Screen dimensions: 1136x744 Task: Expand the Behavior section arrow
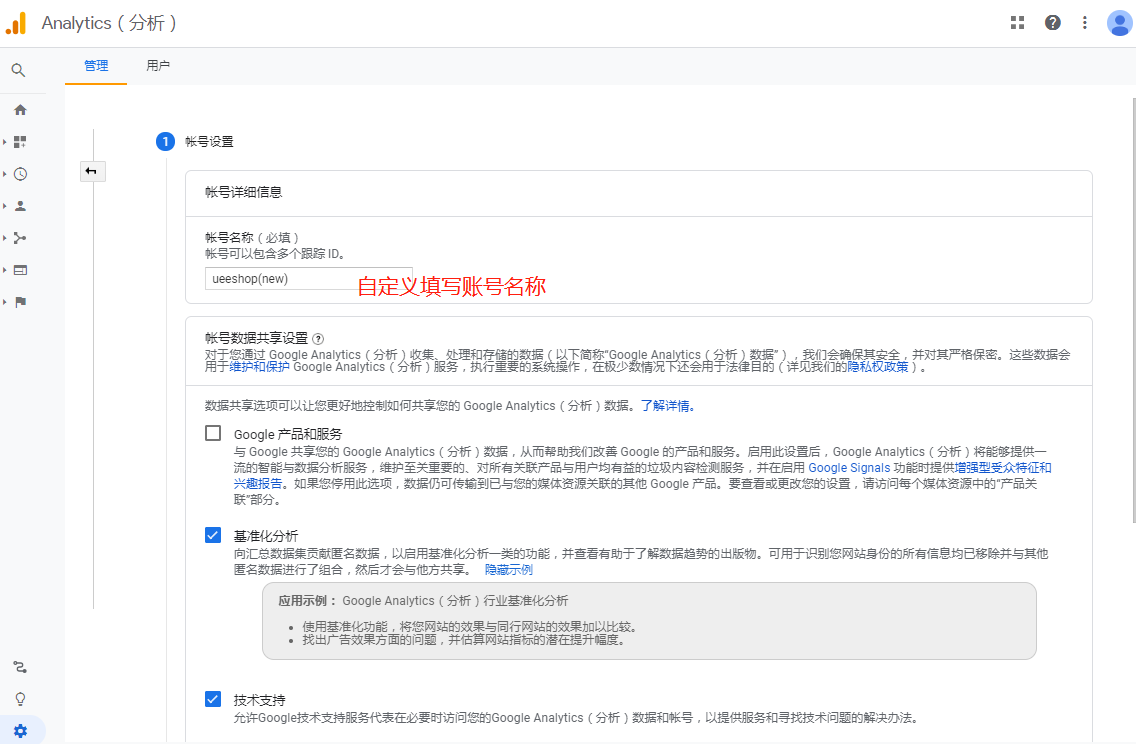coord(5,269)
